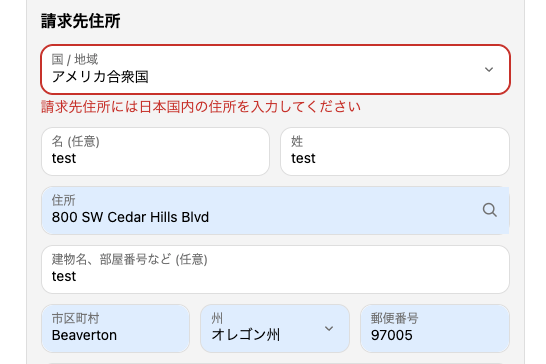Place cursor in the 97005 value
The image size is (546, 364).
click(392, 335)
